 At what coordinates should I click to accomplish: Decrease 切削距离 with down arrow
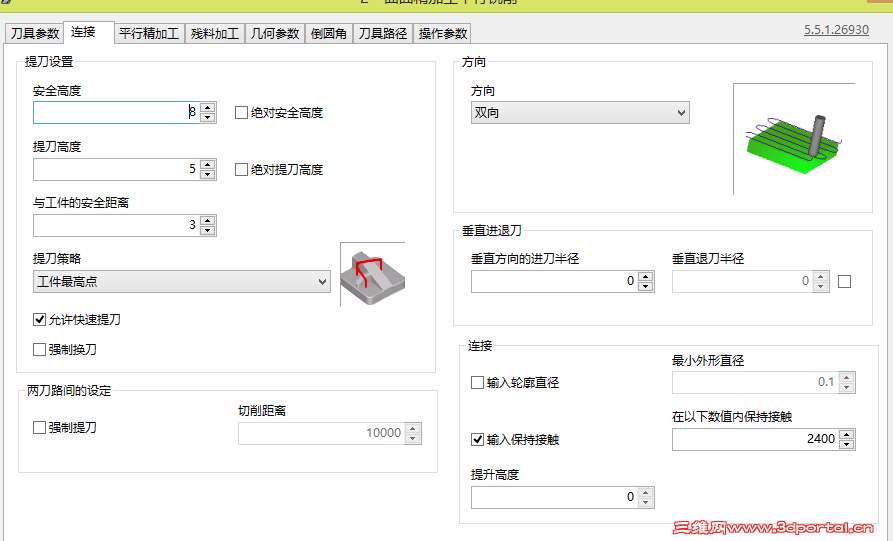pos(413,438)
